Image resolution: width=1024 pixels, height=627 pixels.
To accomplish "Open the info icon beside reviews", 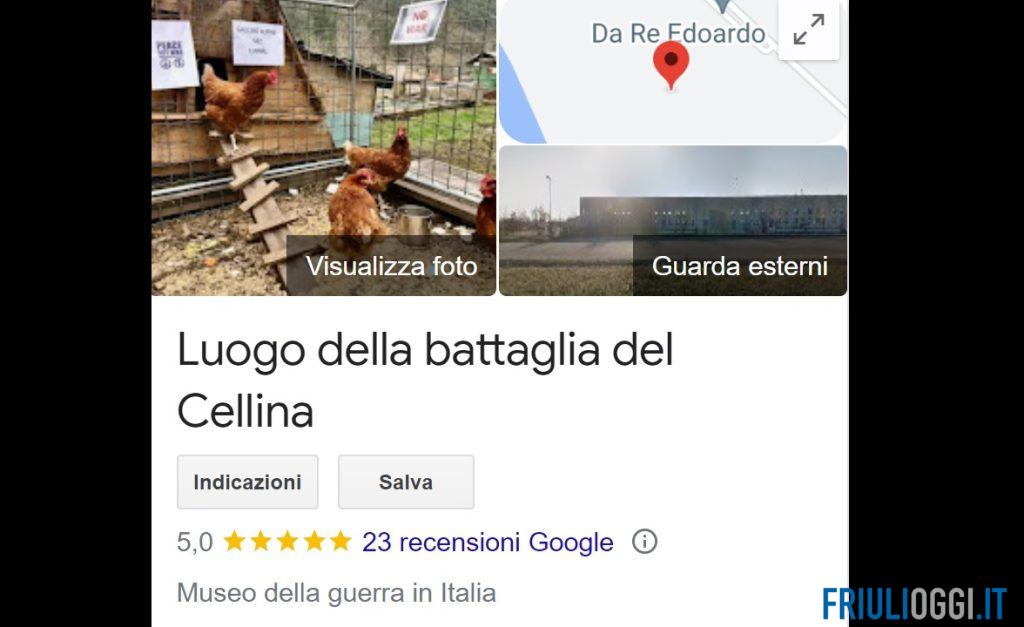I will [645, 541].
